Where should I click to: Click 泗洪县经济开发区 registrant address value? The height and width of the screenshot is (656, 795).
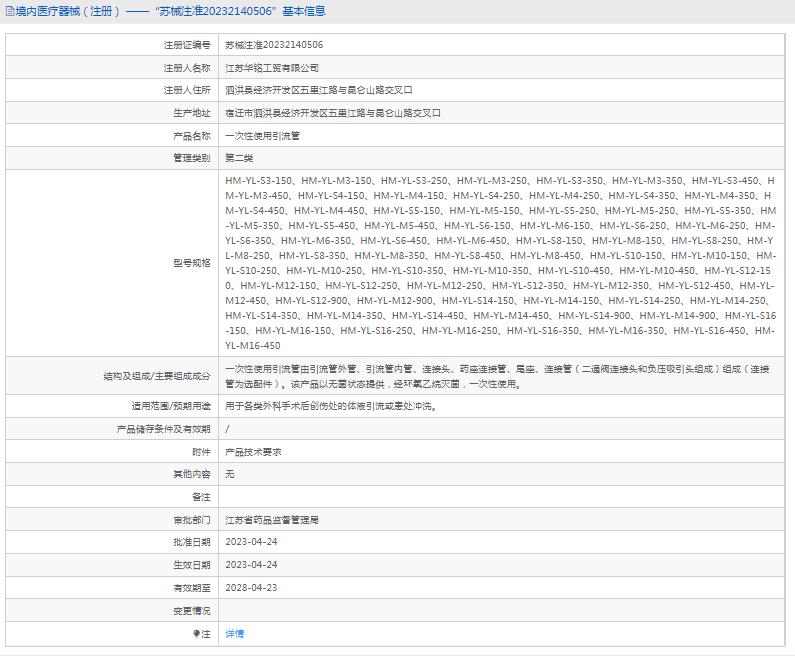pos(318,90)
